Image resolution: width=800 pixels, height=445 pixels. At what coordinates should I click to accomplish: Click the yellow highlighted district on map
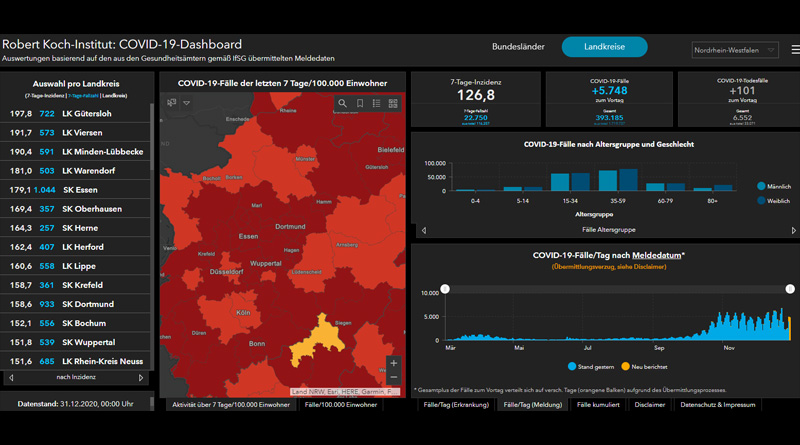(317, 339)
